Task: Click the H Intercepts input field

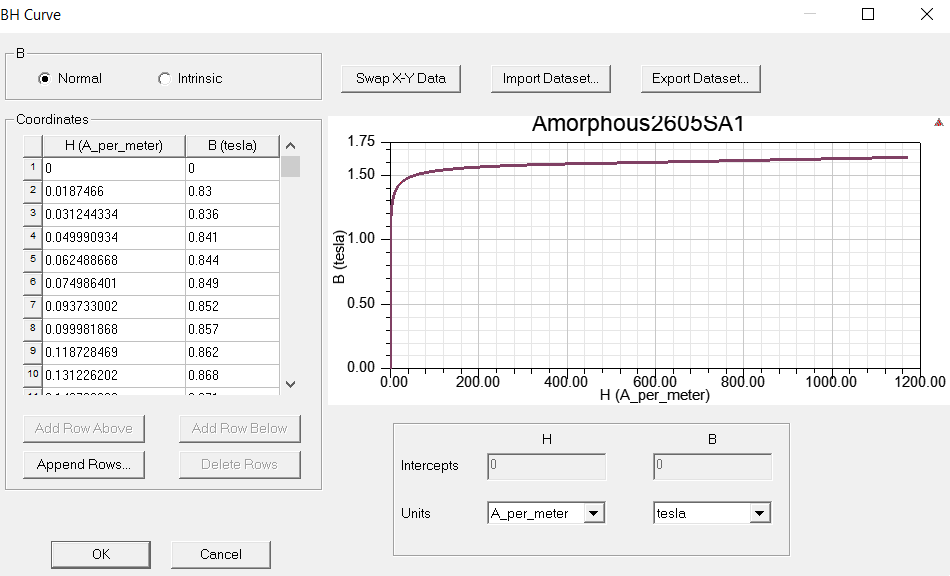Action: click(546, 466)
